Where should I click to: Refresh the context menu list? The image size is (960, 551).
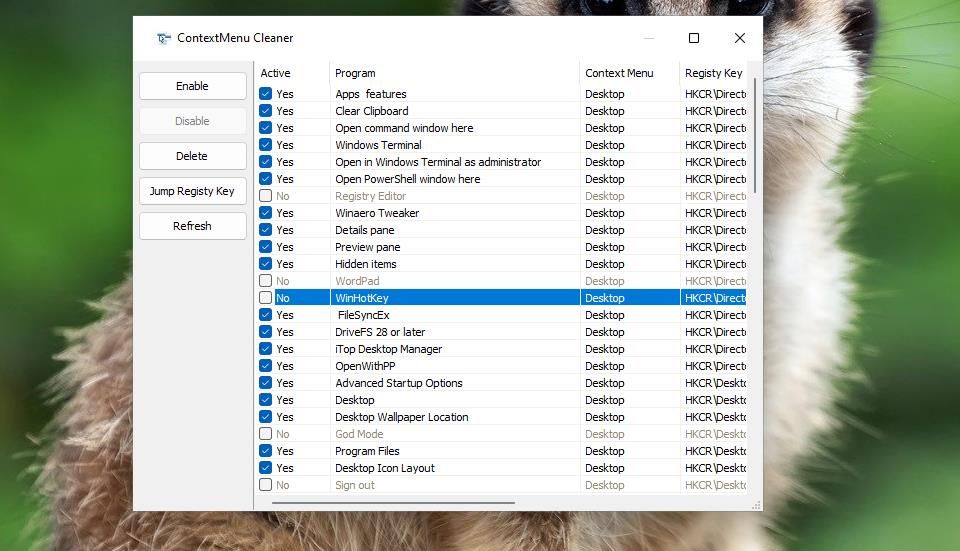[x=192, y=226]
